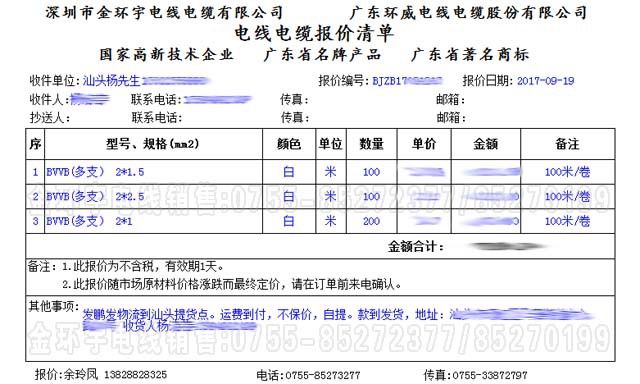640x384 pixels.
Task: Click quantity 100 in the 2*2.5 row
Action: coord(371,197)
